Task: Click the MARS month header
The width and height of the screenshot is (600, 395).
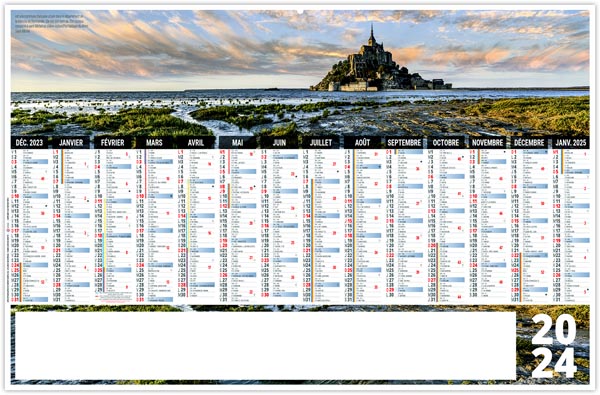Action: (x=154, y=143)
